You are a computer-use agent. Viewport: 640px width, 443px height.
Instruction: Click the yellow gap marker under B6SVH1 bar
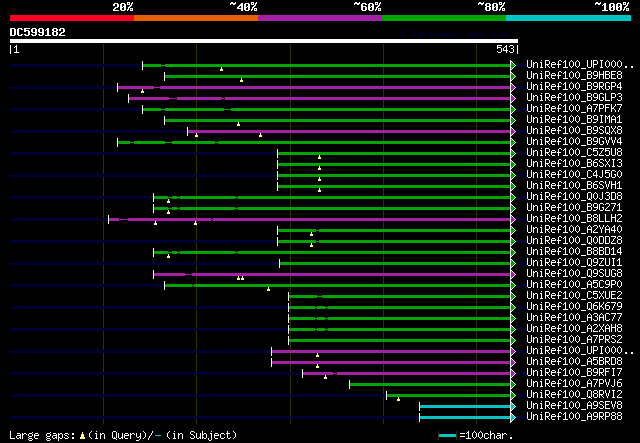[320, 190]
